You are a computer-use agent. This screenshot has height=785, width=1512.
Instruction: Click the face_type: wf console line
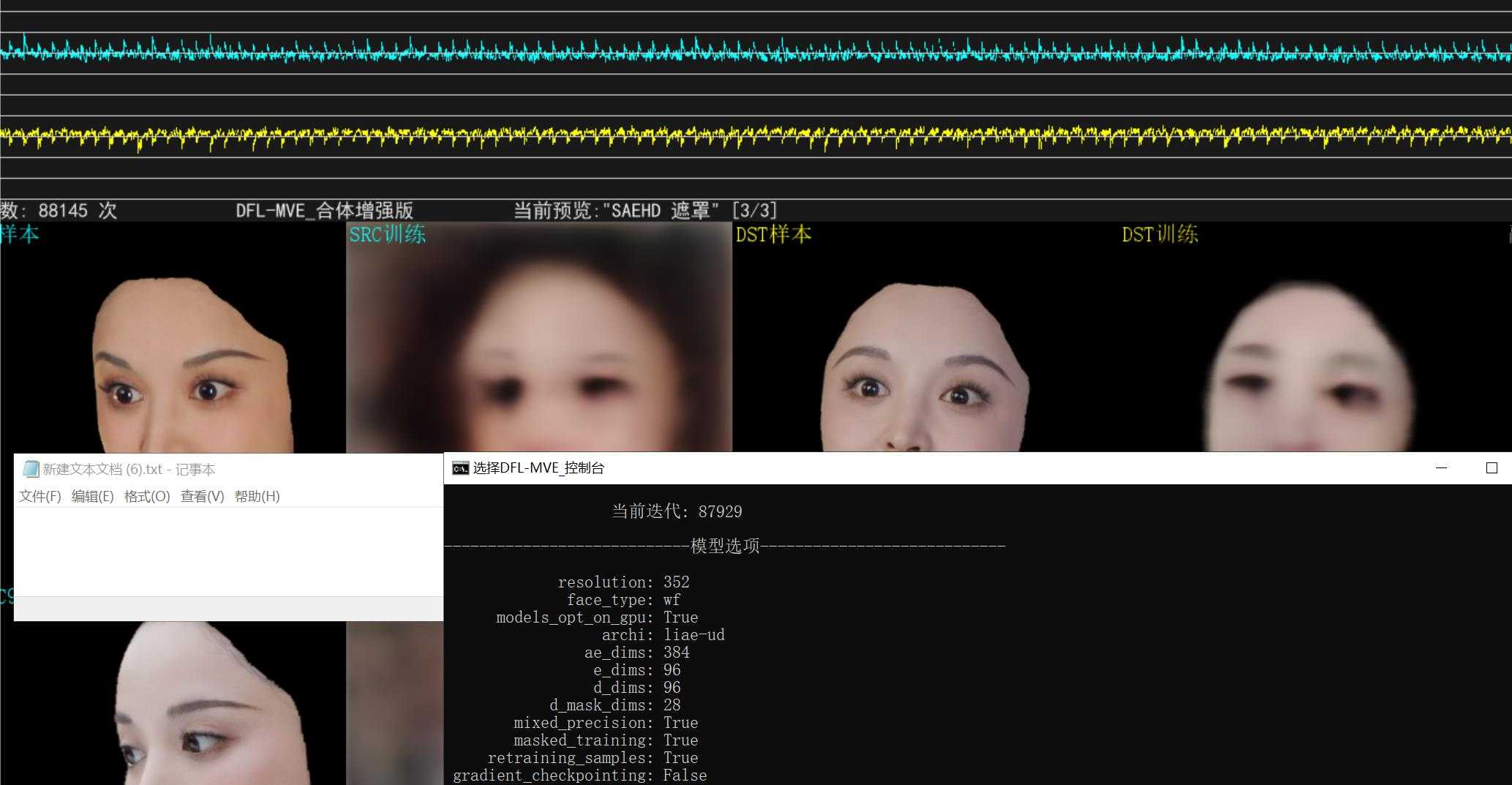point(623,600)
